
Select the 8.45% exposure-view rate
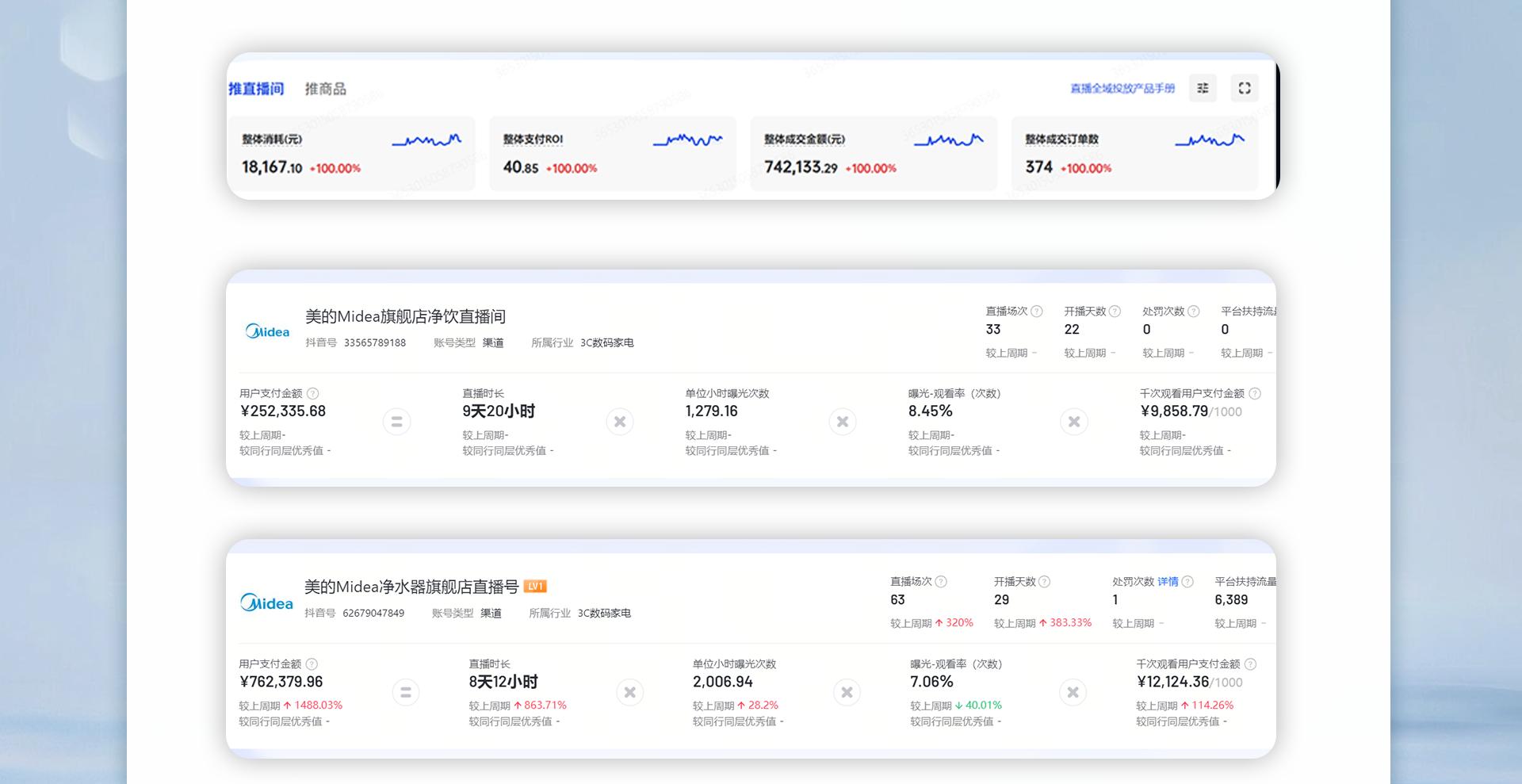[x=931, y=411]
